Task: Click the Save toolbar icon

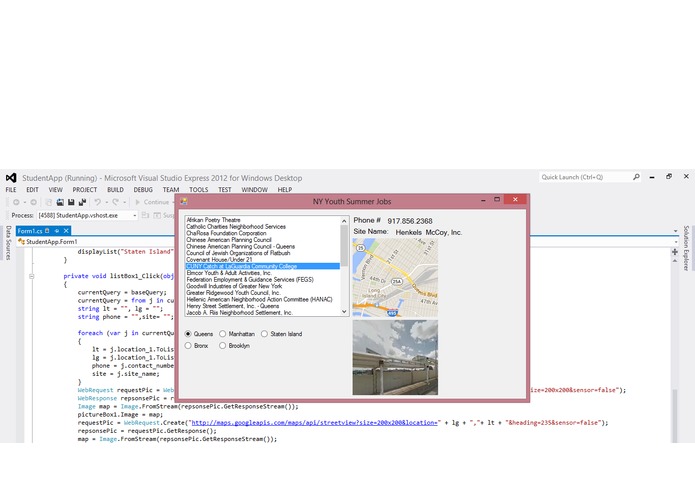Action: 71,202
